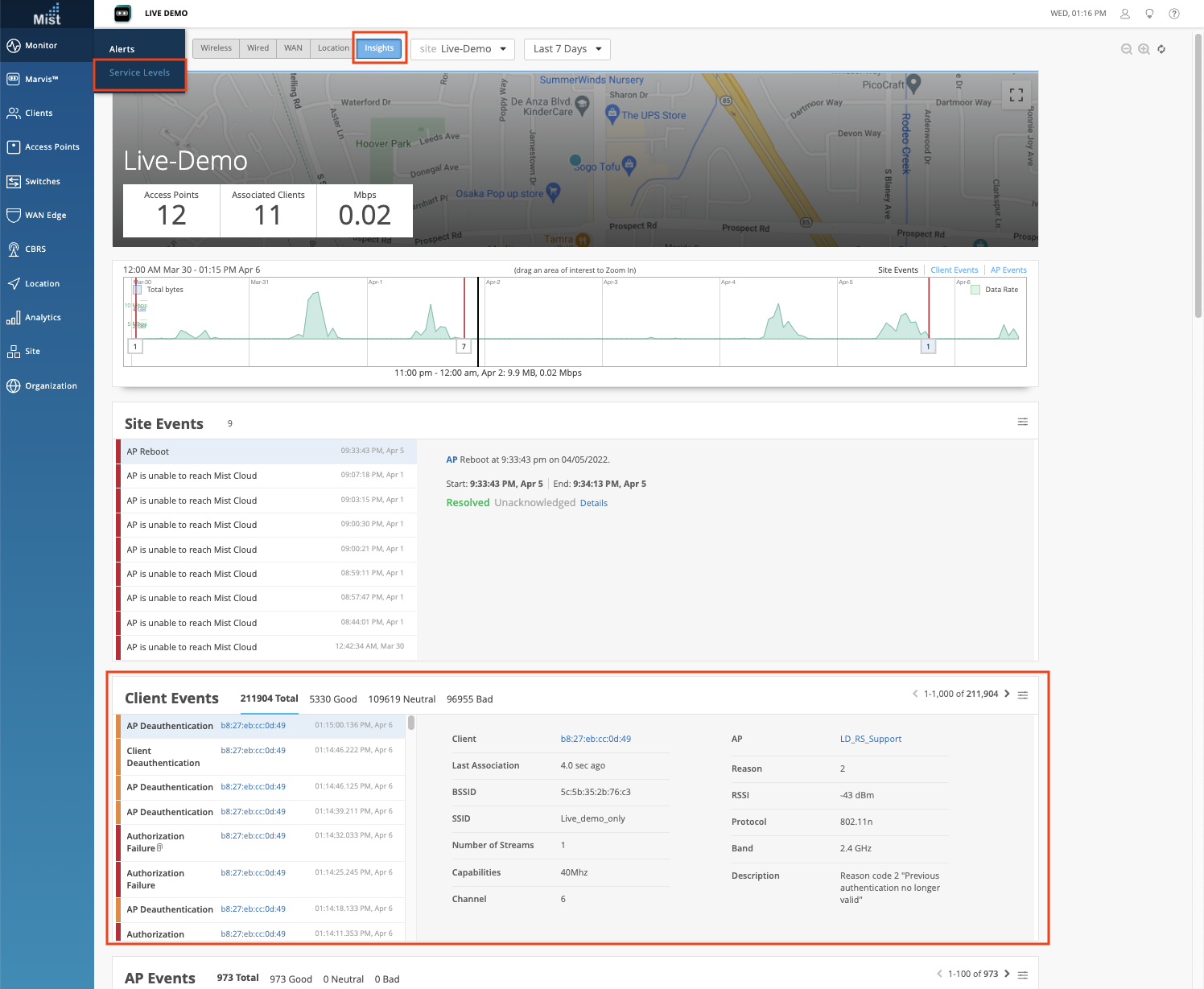This screenshot has height=989, width=1204.
Task: Refresh the Insights page data
Action: point(1161,49)
